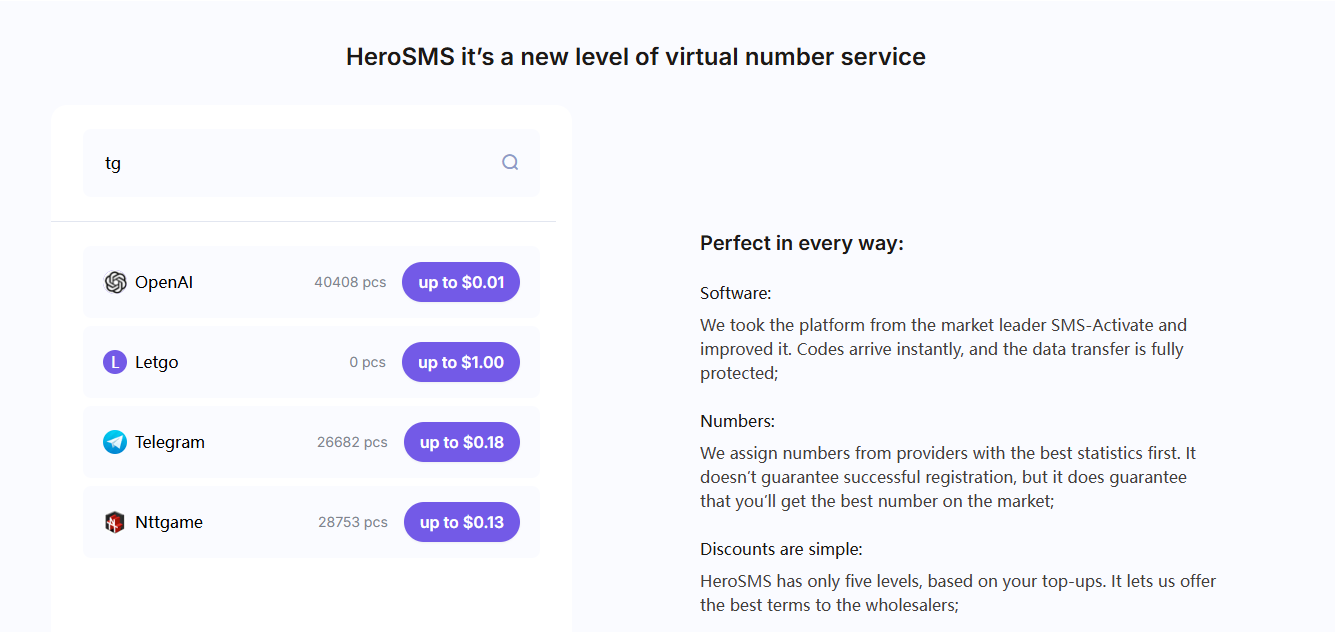
Task: Click the Letgo '0 pcs' count
Action: [367, 362]
